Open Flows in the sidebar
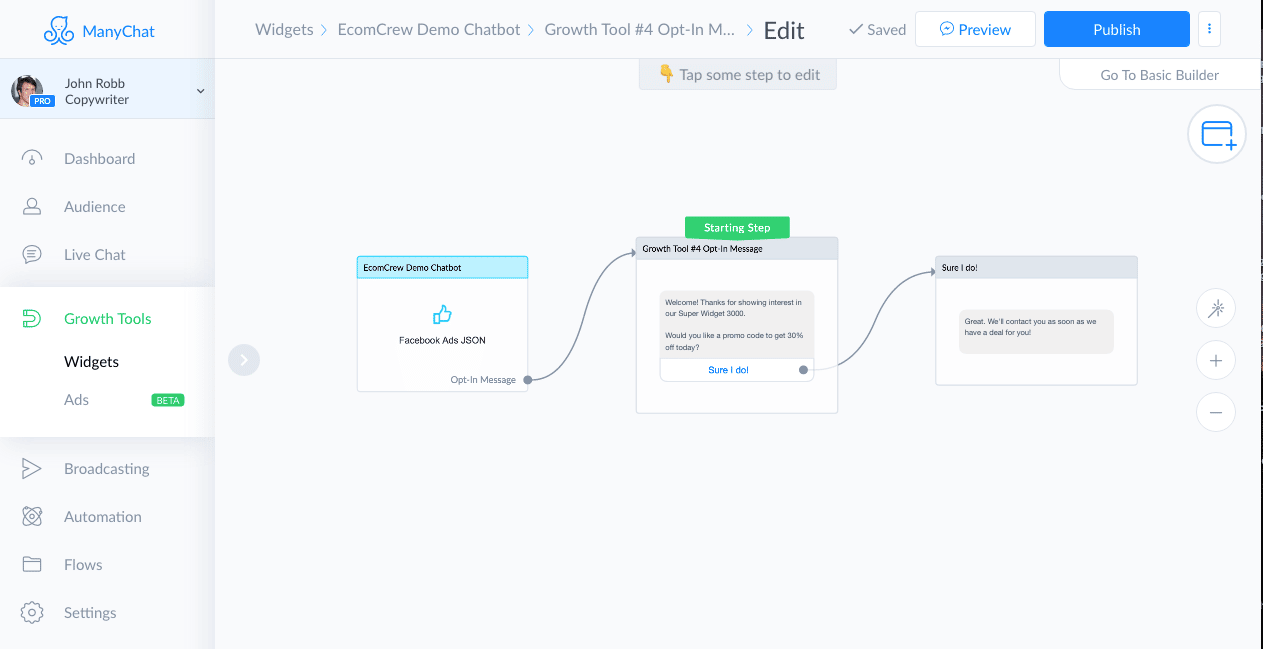 [83, 565]
